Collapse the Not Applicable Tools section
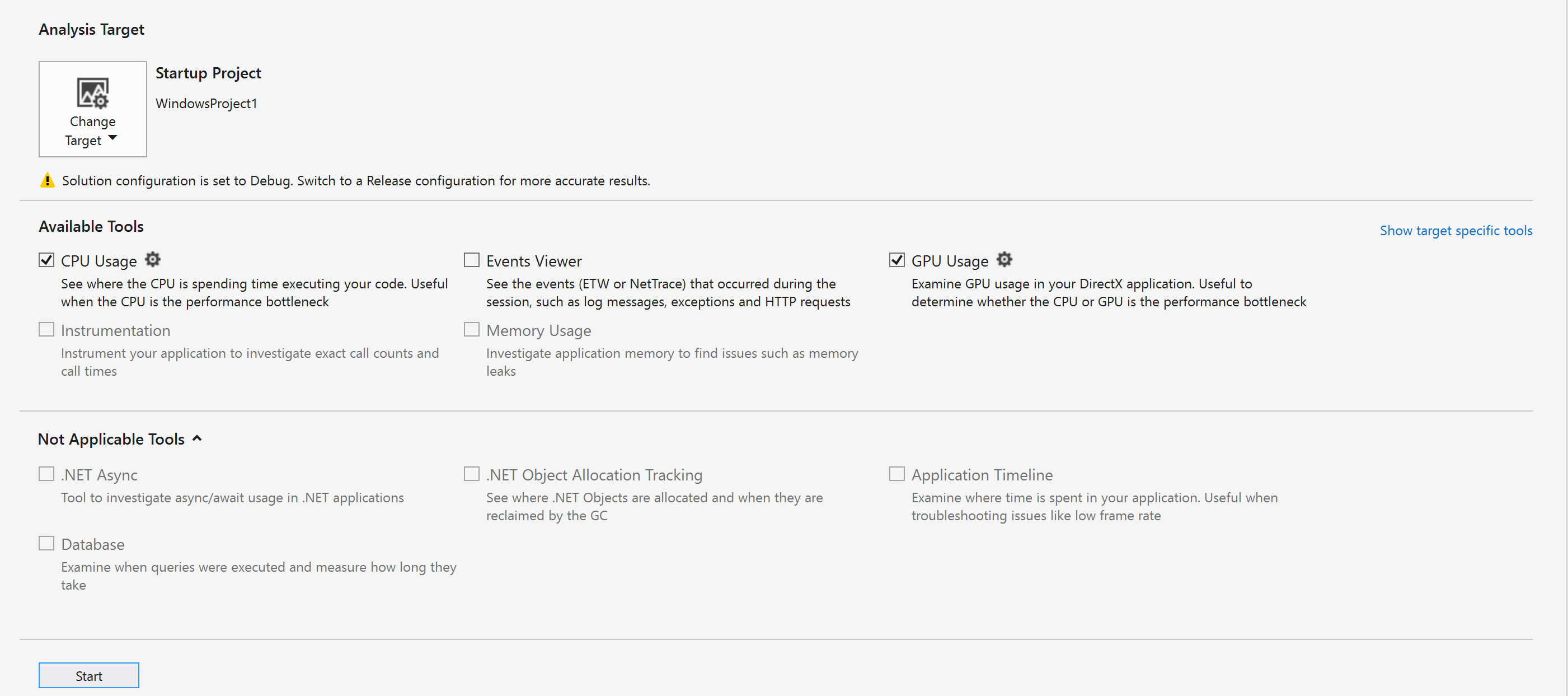This screenshot has height=696, width=1568. tap(196, 438)
